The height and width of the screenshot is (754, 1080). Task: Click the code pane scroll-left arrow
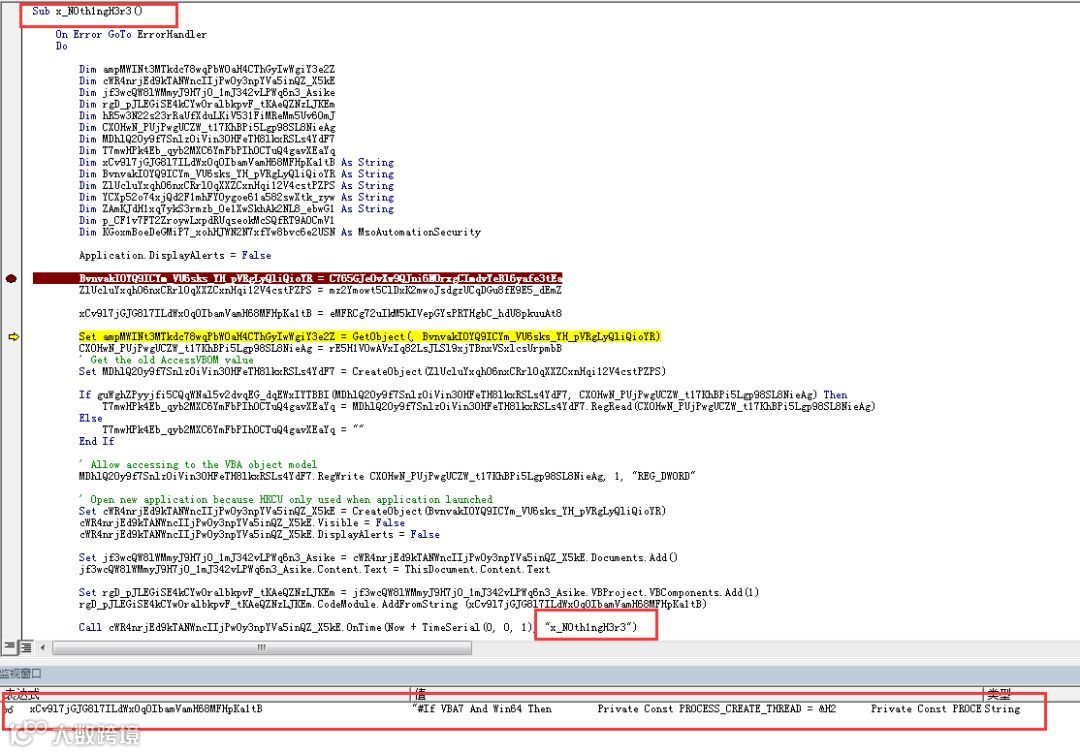43,647
